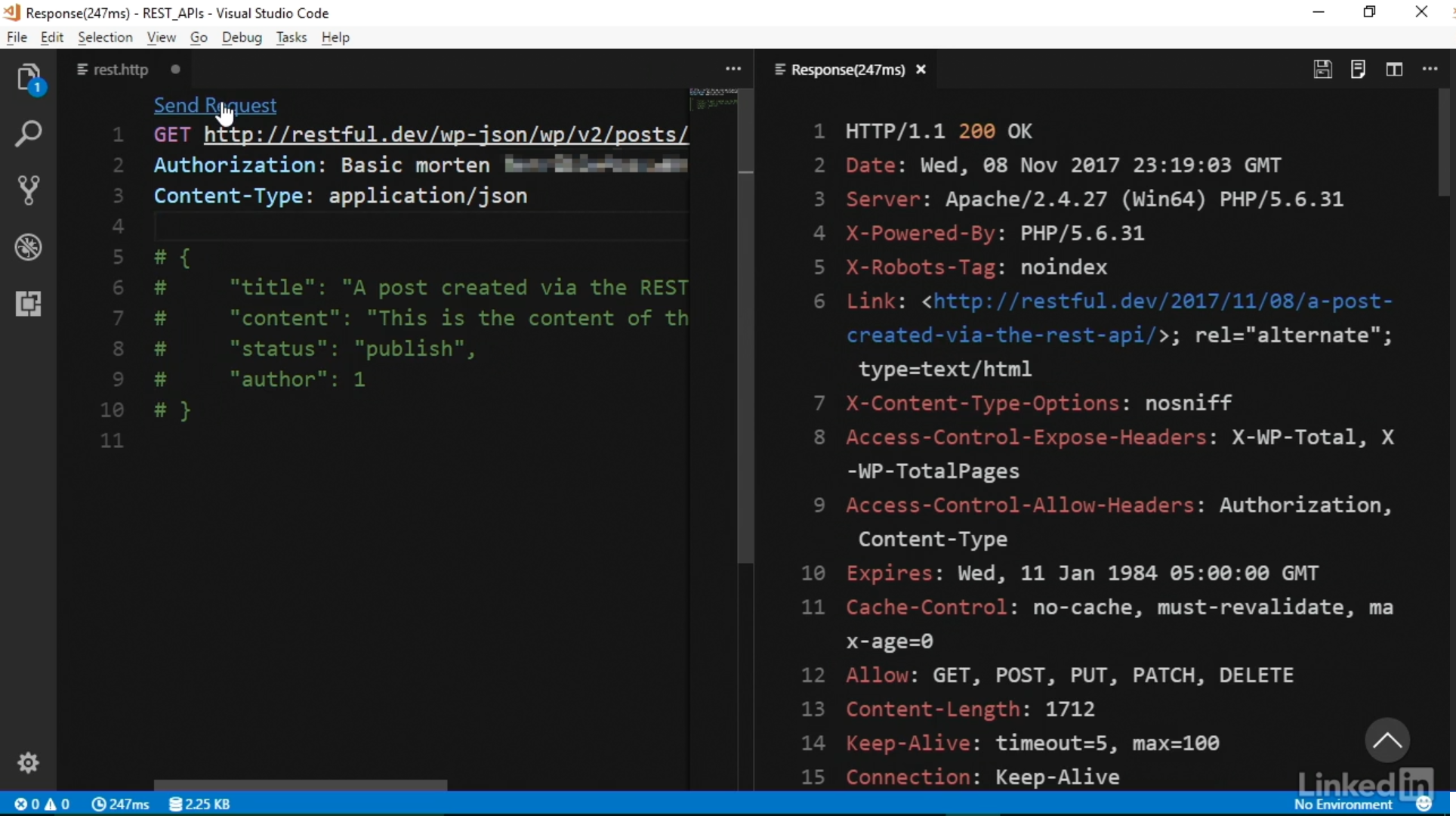Open the Go menu
The image size is (1456, 816).
pos(199,37)
